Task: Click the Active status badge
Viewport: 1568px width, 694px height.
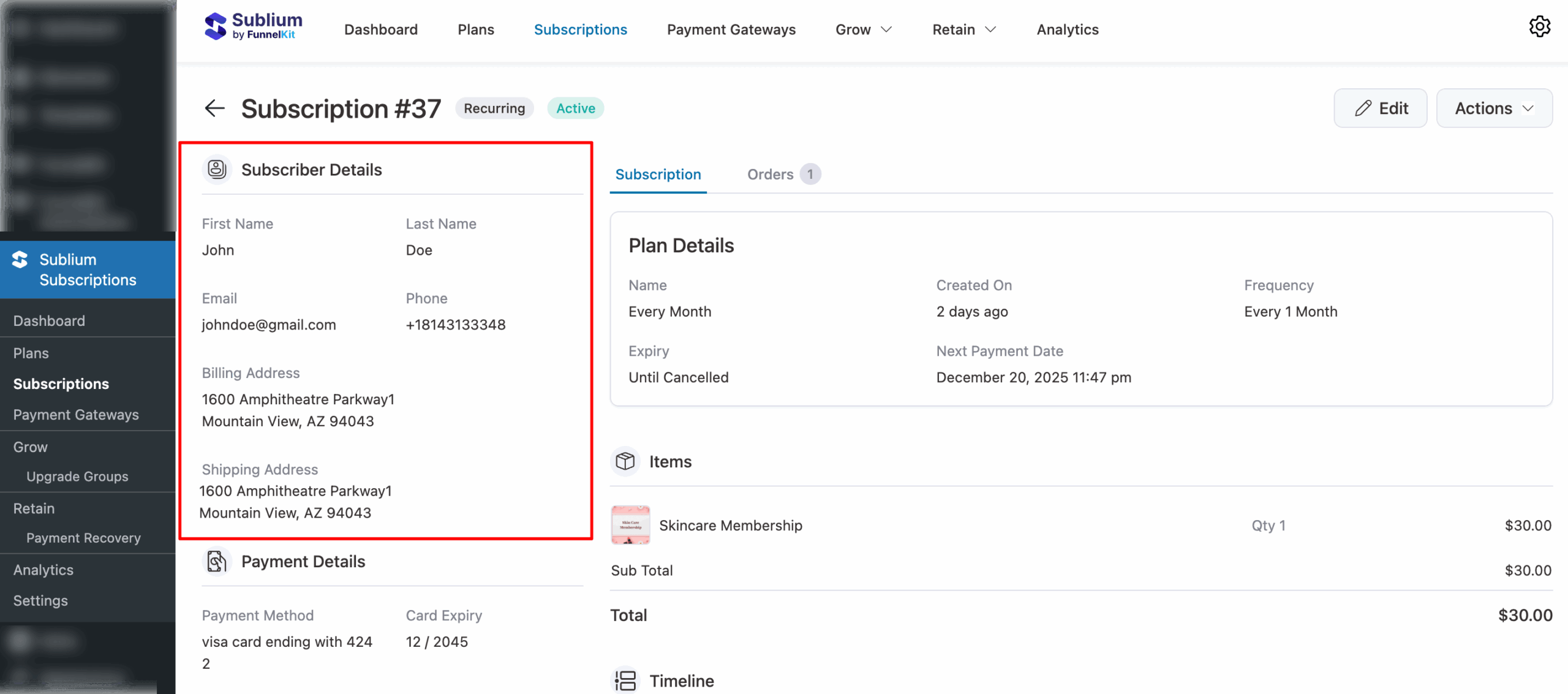Action: (575, 108)
